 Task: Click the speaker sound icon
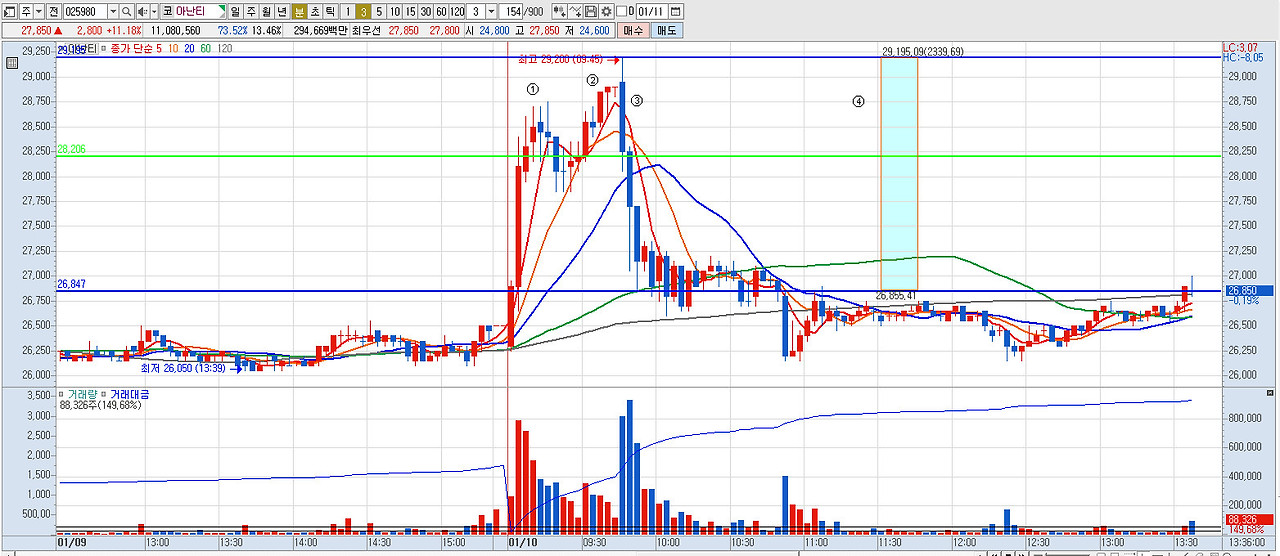click(x=142, y=12)
